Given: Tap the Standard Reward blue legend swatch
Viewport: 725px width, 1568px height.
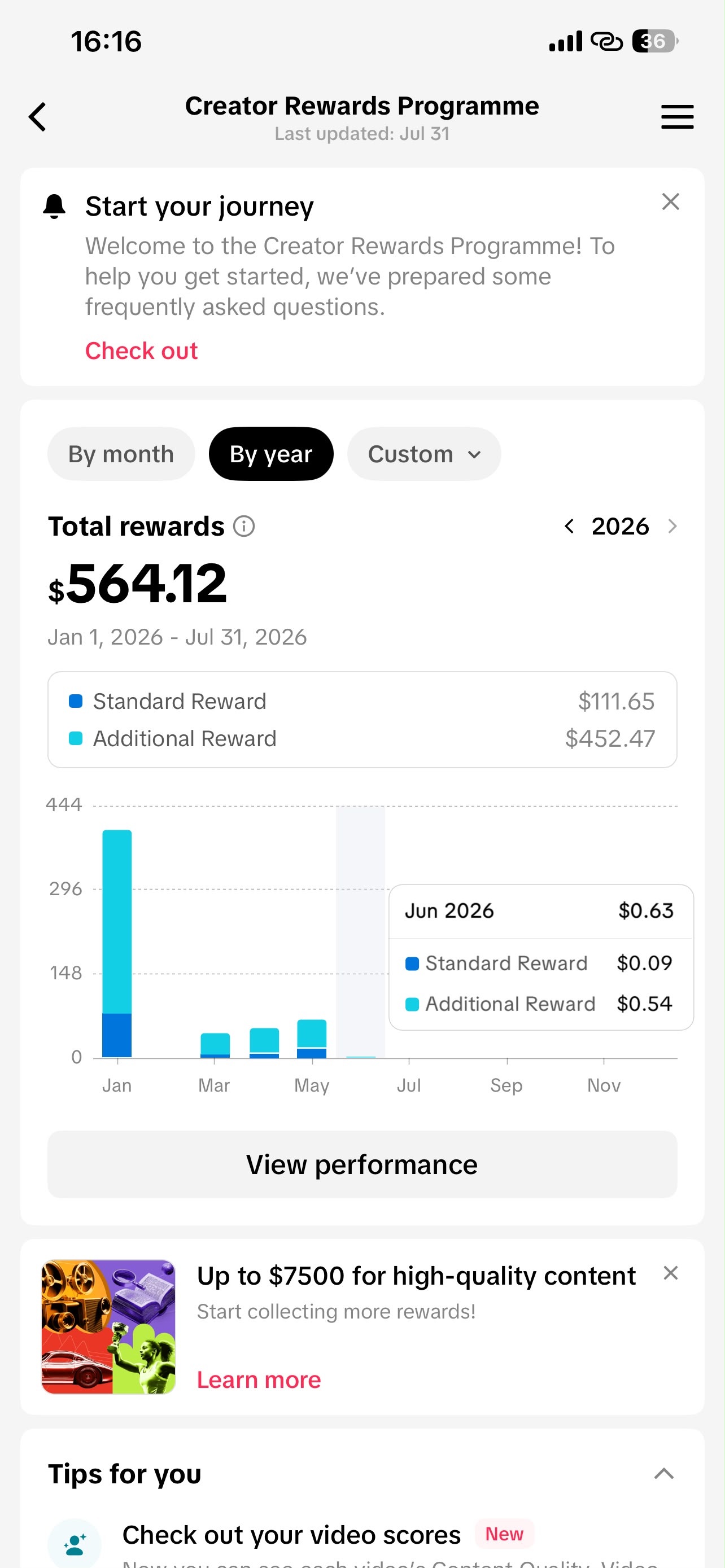Looking at the screenshot, I should 76,701.
